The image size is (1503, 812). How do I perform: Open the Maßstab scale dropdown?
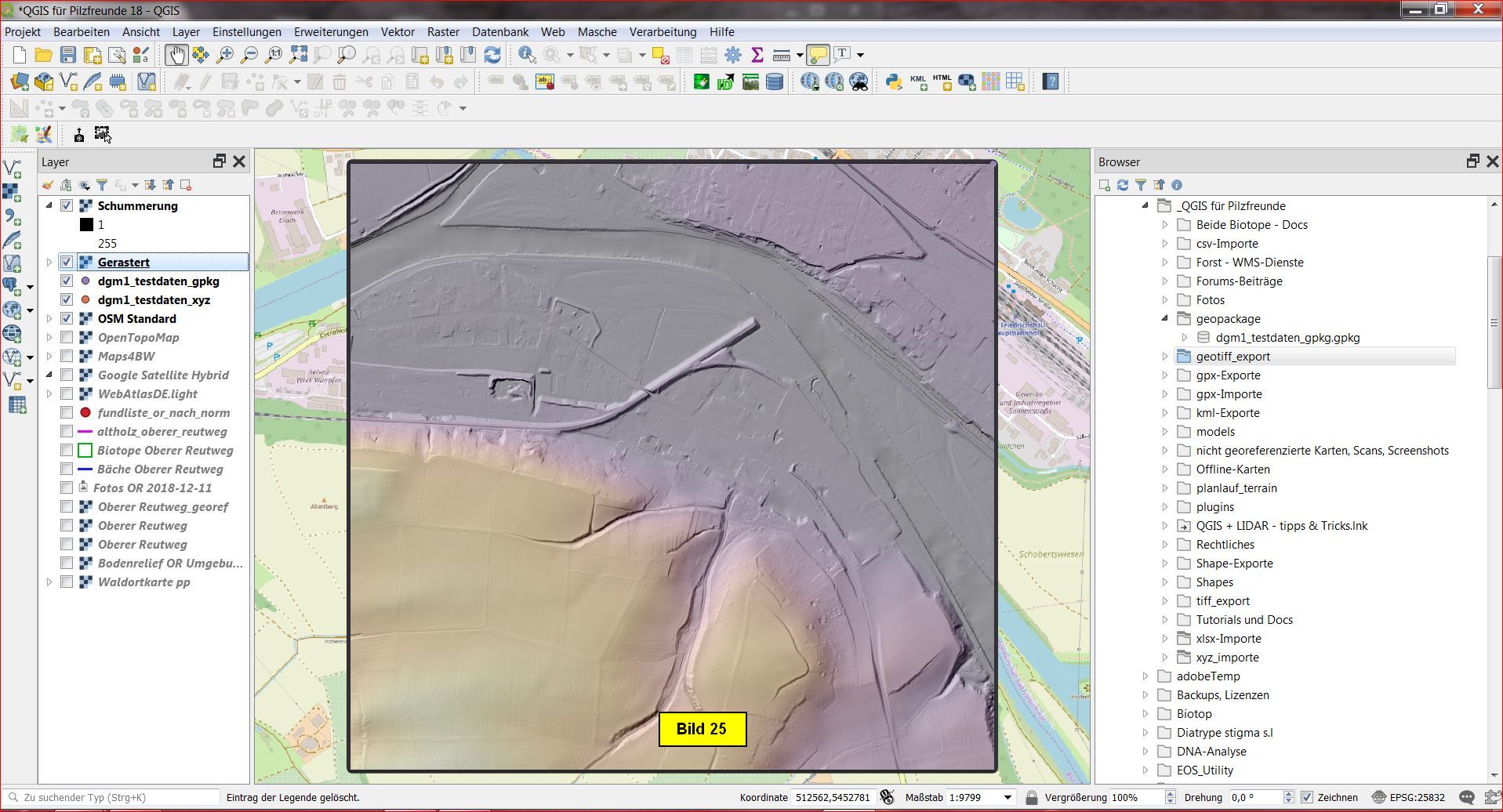click(x=1007, y=797)
